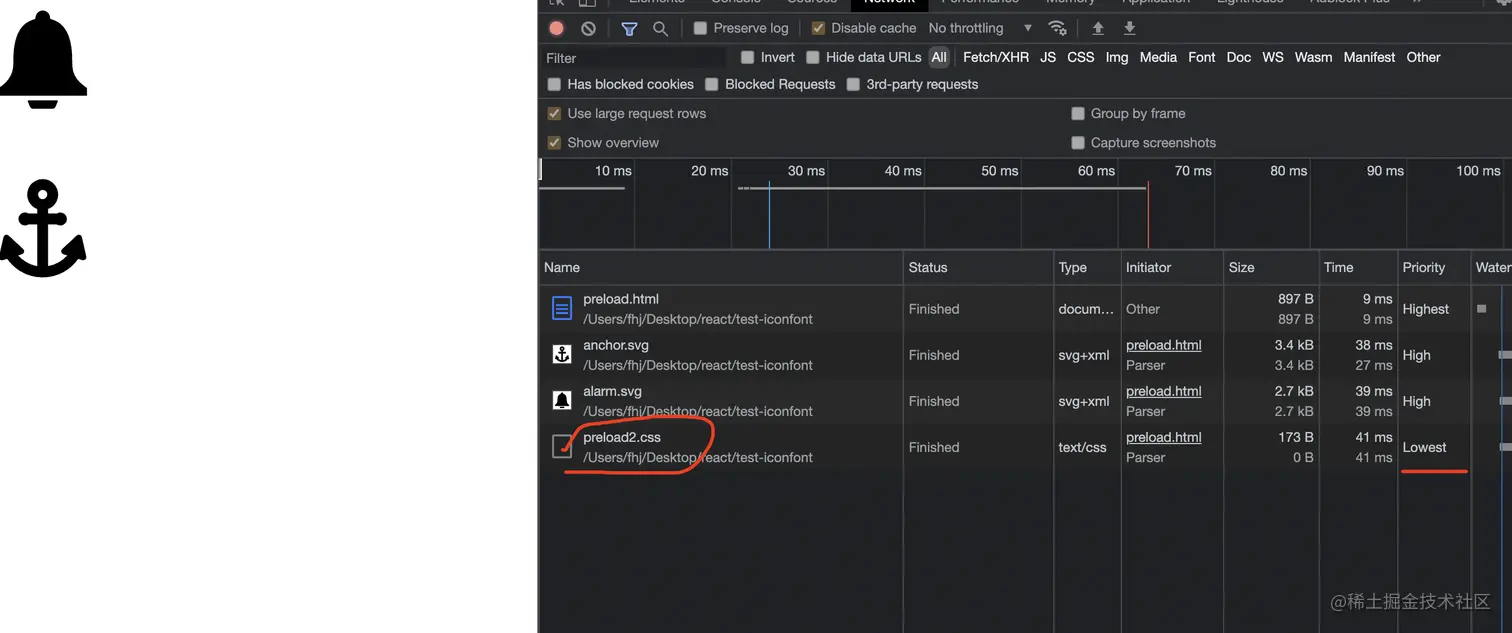Check Hide data URLs

click(813, 57)
